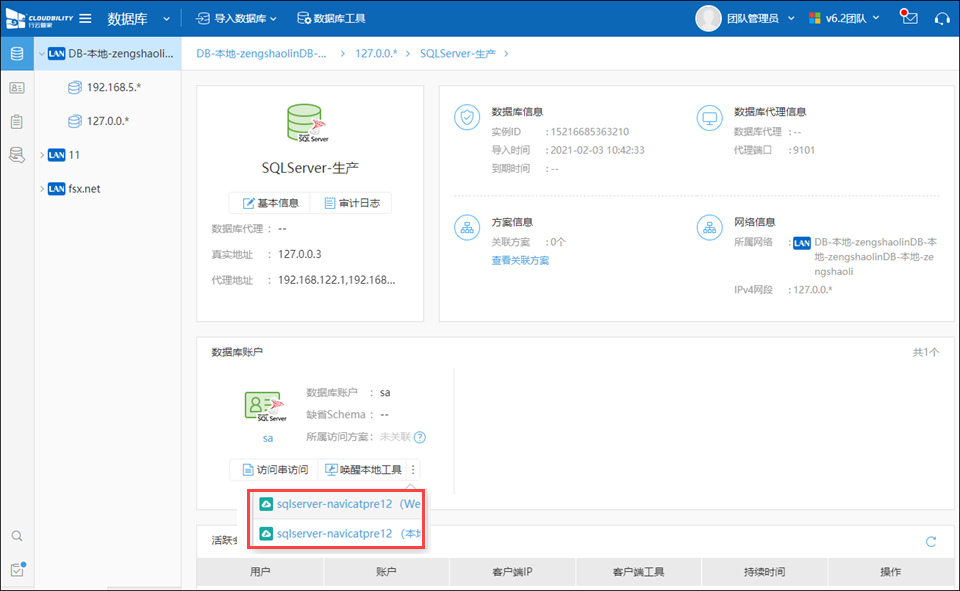Click the database icon in left sidebar
The height and width of the screenshot is (591, 960).
[16, 53]
